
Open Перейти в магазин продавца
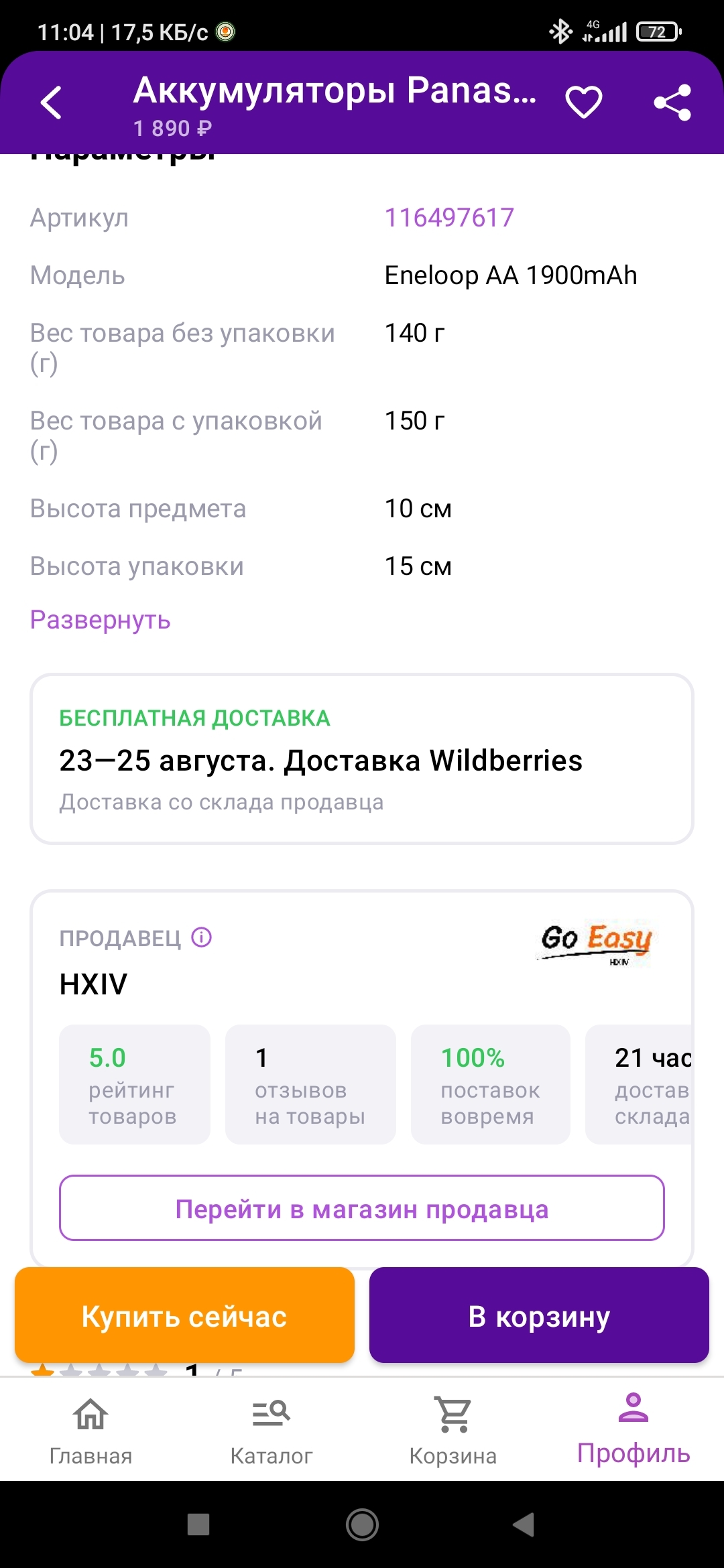362,1209
